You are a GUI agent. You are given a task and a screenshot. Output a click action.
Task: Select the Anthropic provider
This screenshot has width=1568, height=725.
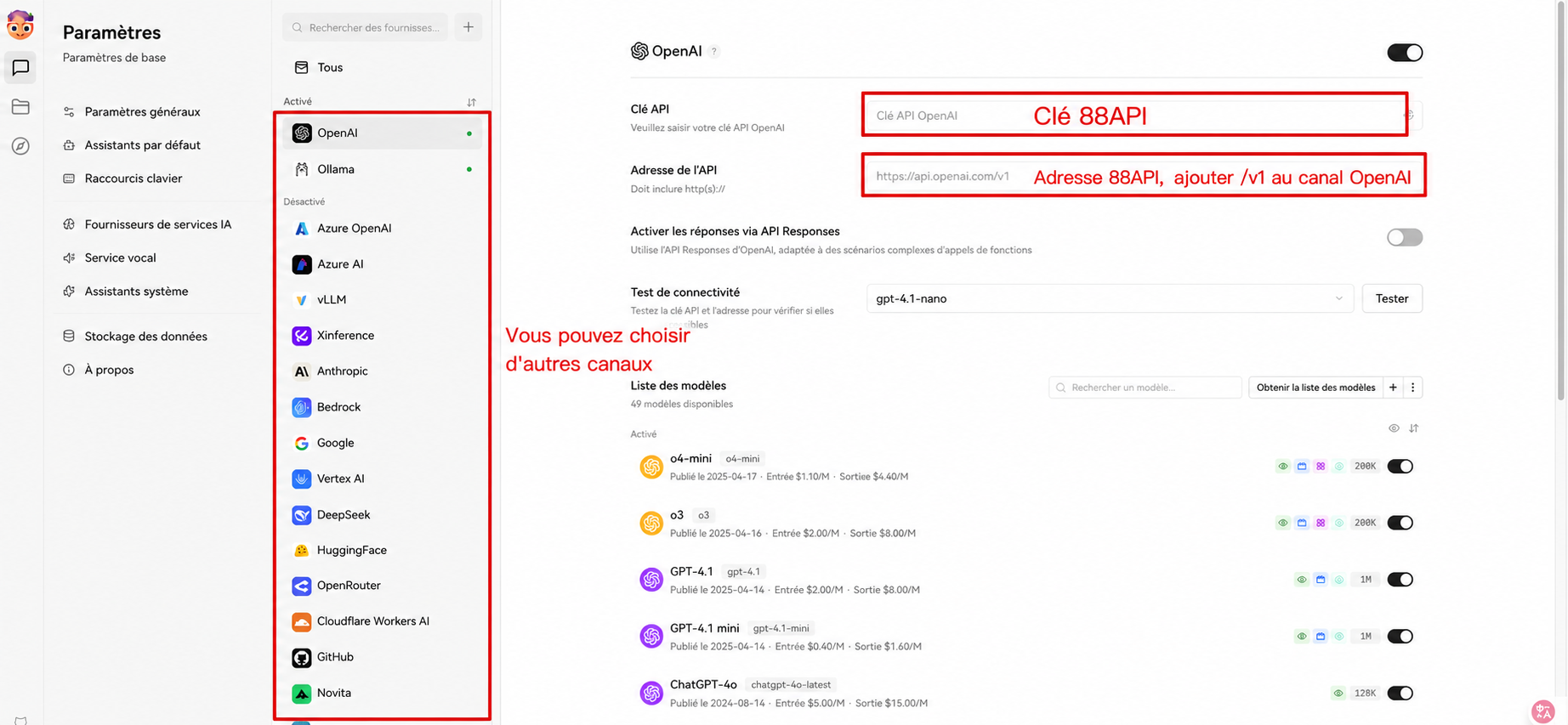tap(382, 371)
